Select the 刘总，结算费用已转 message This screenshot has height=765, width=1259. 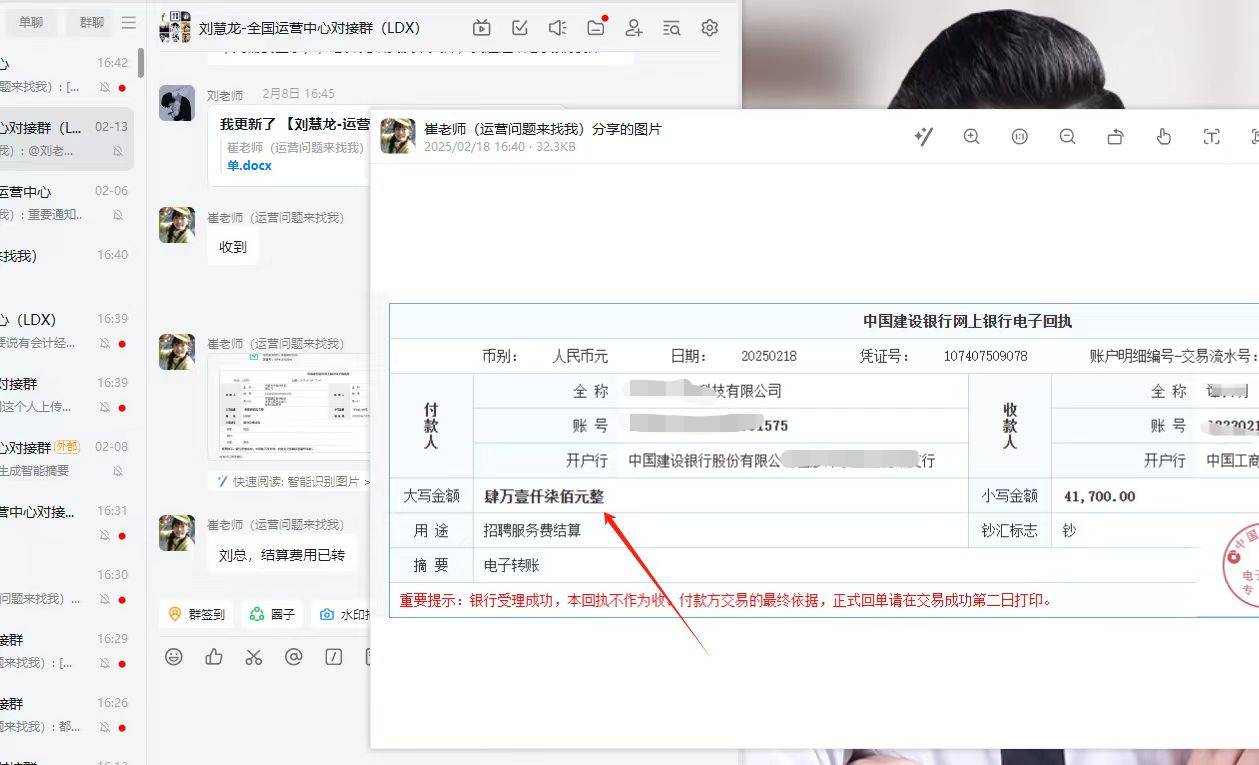282,554
